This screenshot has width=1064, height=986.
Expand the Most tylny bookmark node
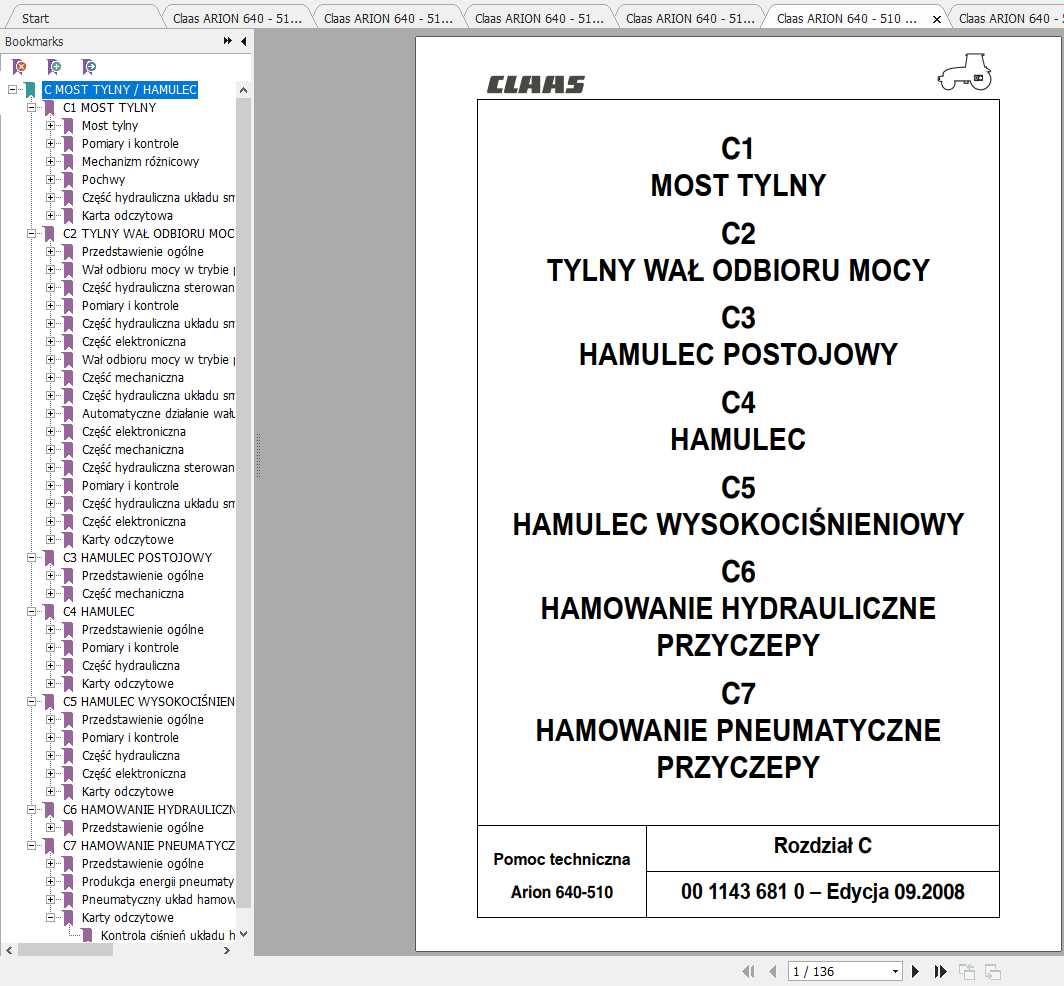click(50, 126)
